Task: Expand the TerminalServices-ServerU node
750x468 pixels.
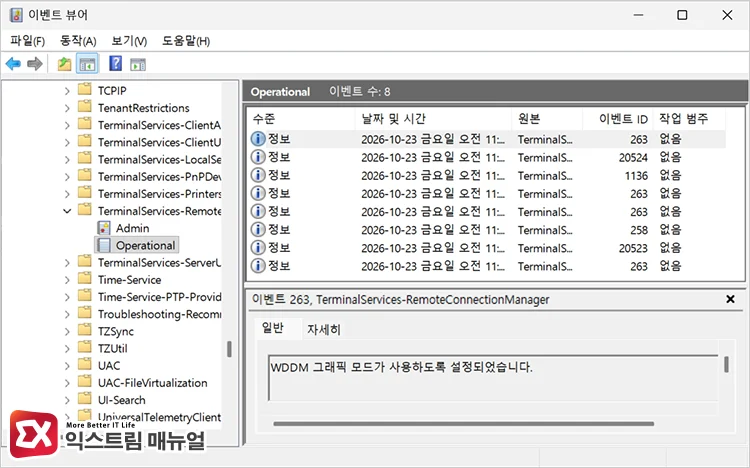Action: pos(67,263)
